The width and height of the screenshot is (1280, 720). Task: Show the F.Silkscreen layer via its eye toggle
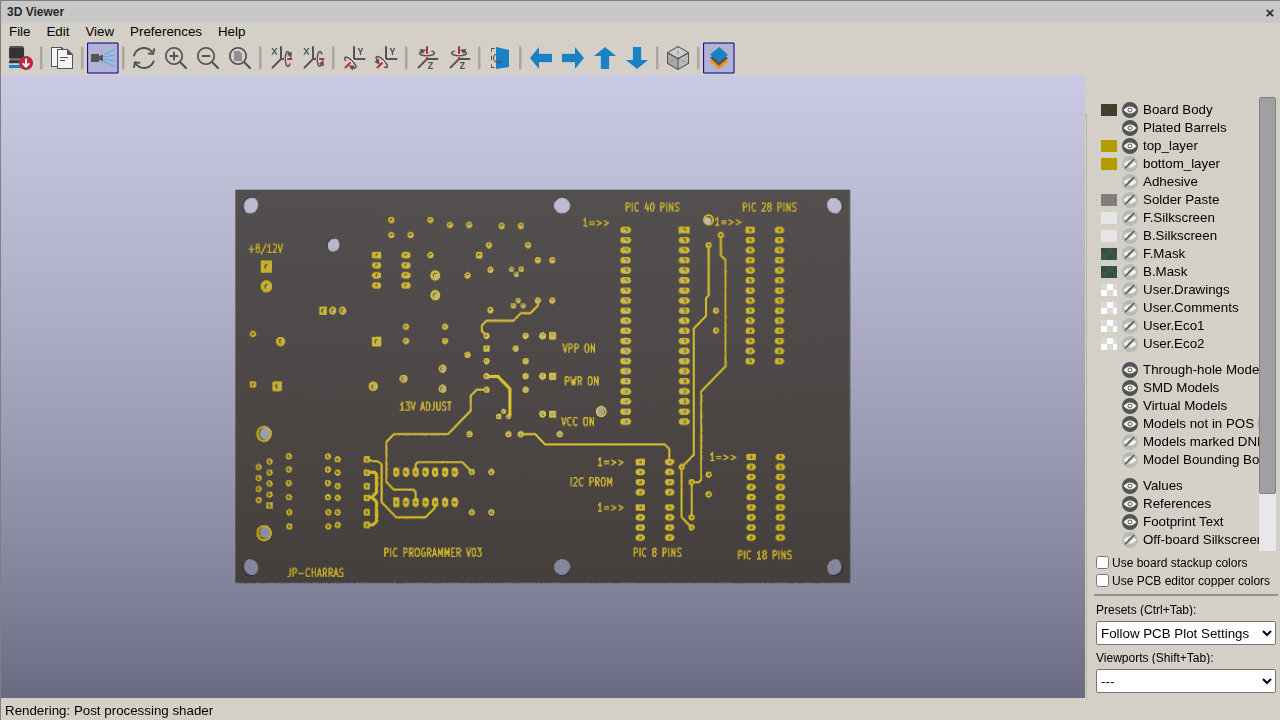click(1130, 218)
